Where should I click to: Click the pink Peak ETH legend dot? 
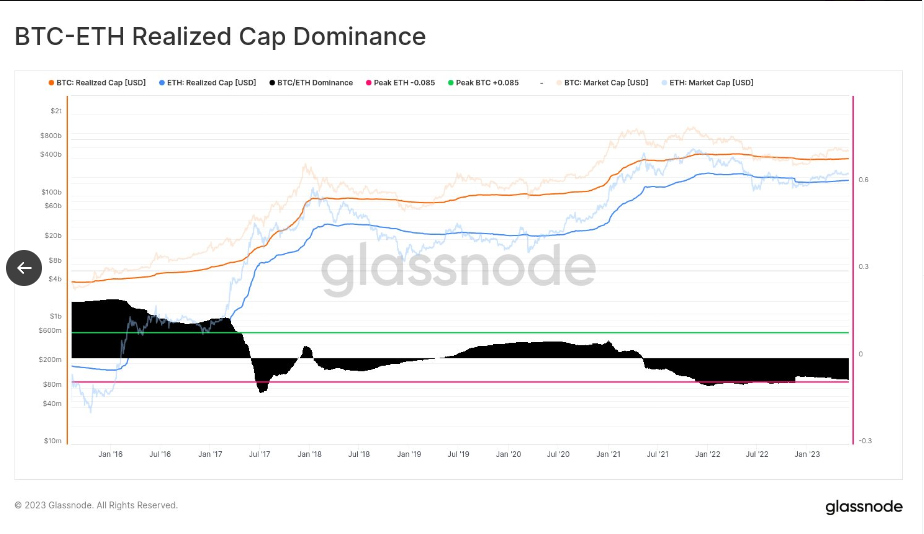(369, 83)
